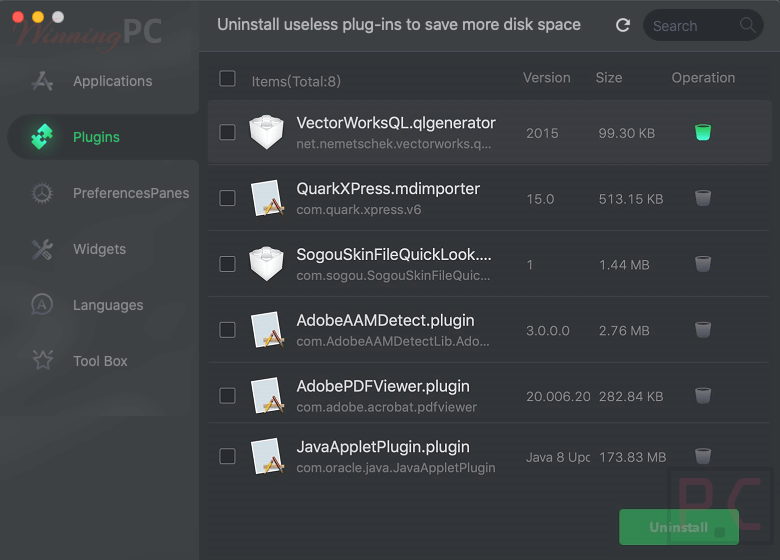Screen dimensions: 780x560
Task: Click the Java 8 version value
Action: coord(558,457)
